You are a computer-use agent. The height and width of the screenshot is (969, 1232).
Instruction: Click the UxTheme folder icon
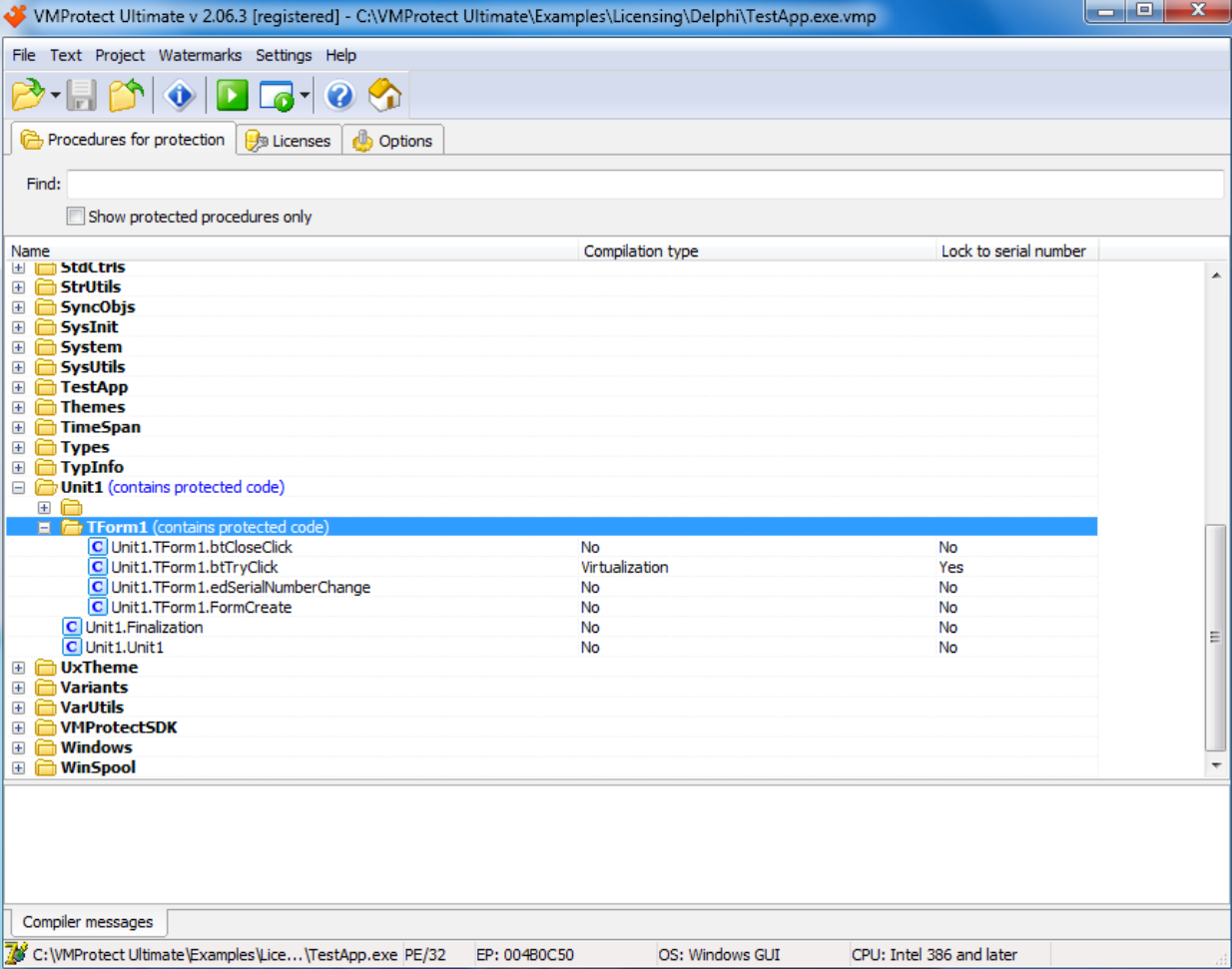click(x=46, y=667)
